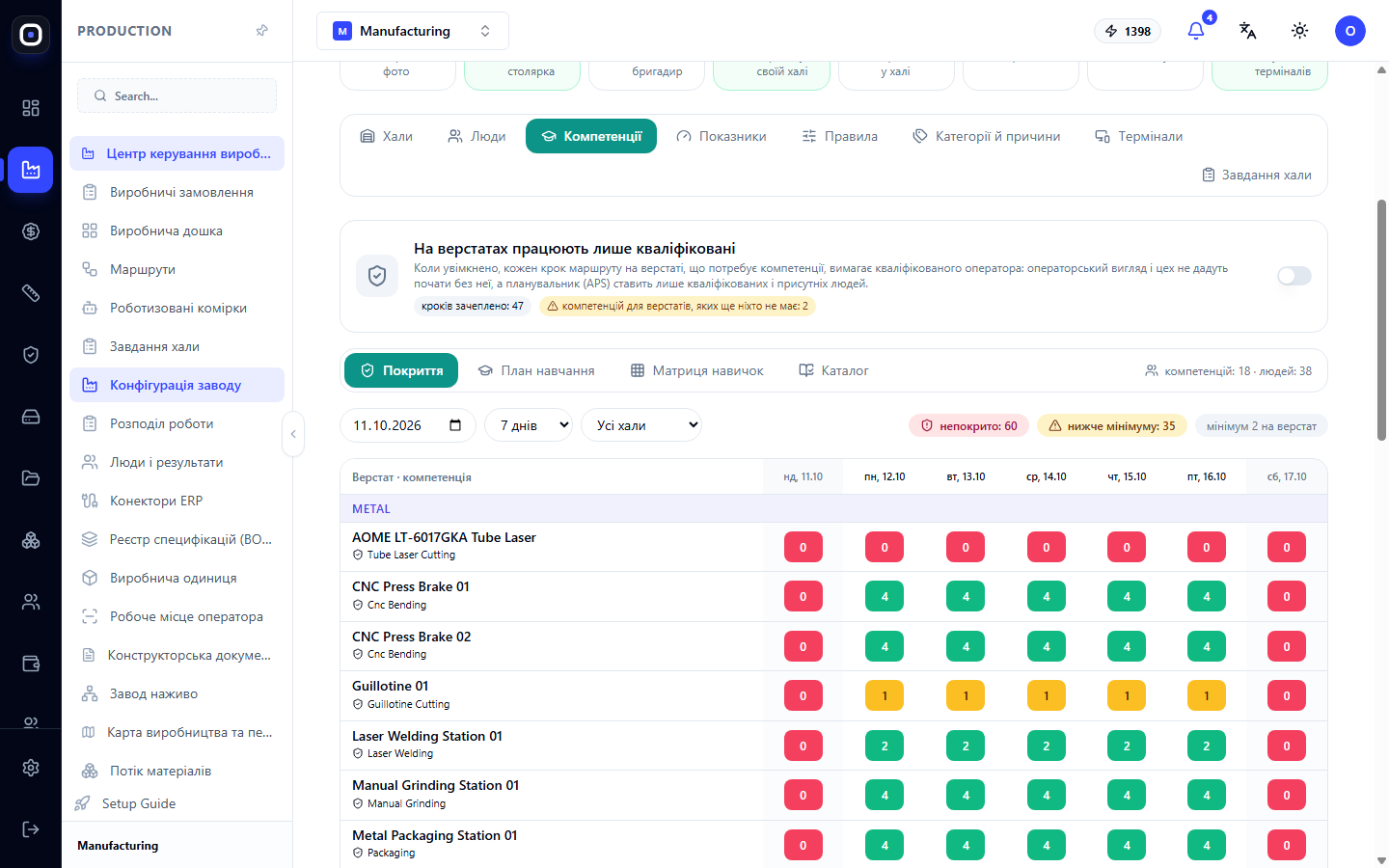Image resolution: width=1389 pixels, height=868 pixels.
Task: Open the shield check icon in rail
Action: (31, 355)
